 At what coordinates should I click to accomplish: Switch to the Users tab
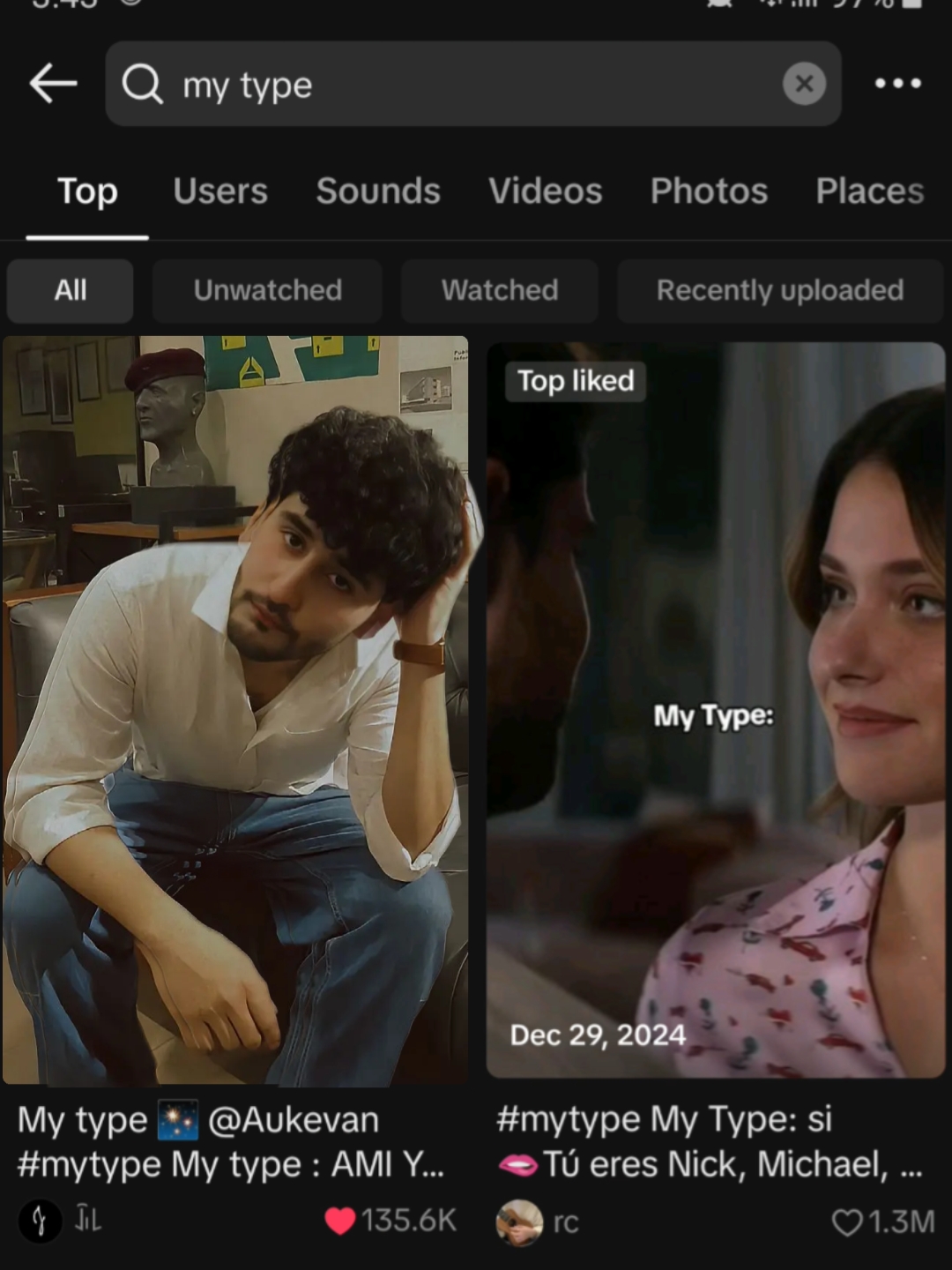pyautogui.click(x=220, y=191)
